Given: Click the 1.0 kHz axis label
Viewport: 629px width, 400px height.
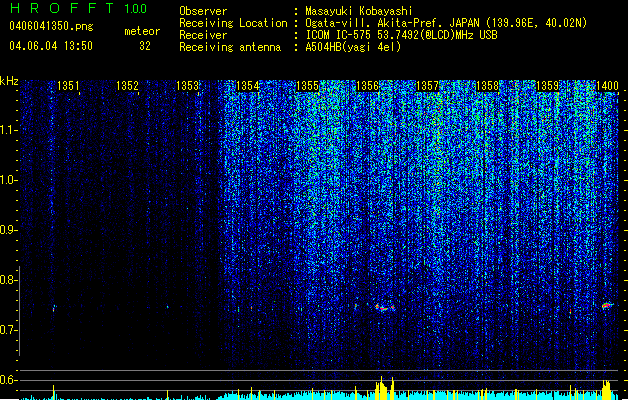Looking at the screenshot, I should pos(8,180).
